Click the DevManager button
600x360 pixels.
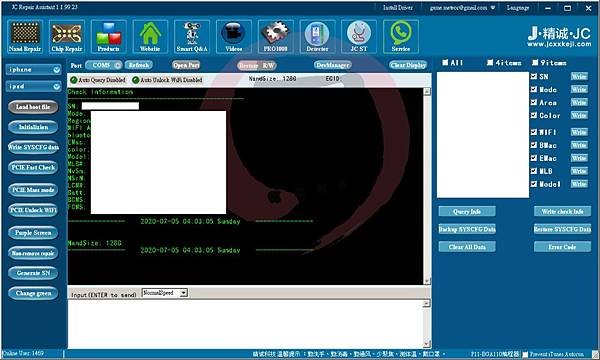pos(333,65)
